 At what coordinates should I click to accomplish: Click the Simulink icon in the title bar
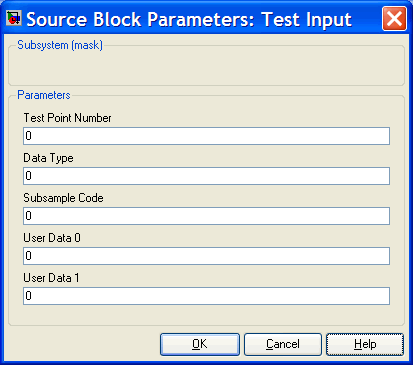pyautogui.click(x=14, y=19)
